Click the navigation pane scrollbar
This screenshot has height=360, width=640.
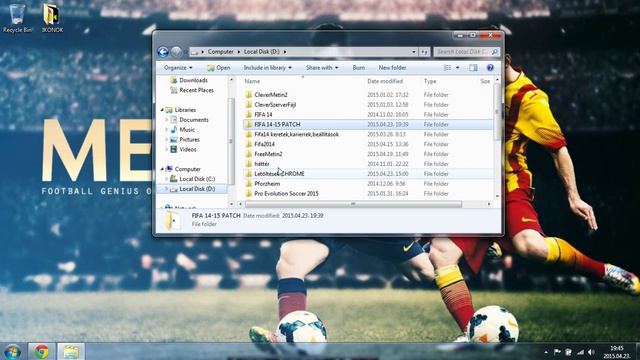point(231,141)
